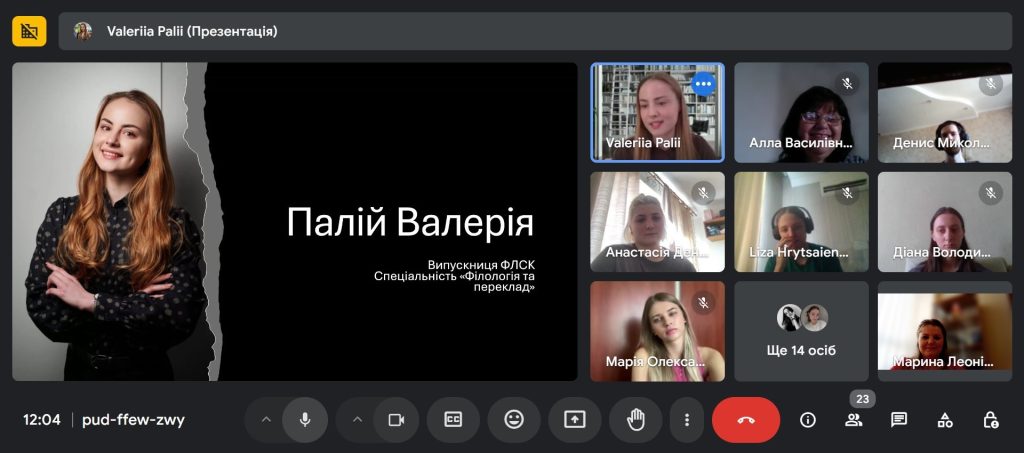Turn on closed captions

click(x=453, y=420)
